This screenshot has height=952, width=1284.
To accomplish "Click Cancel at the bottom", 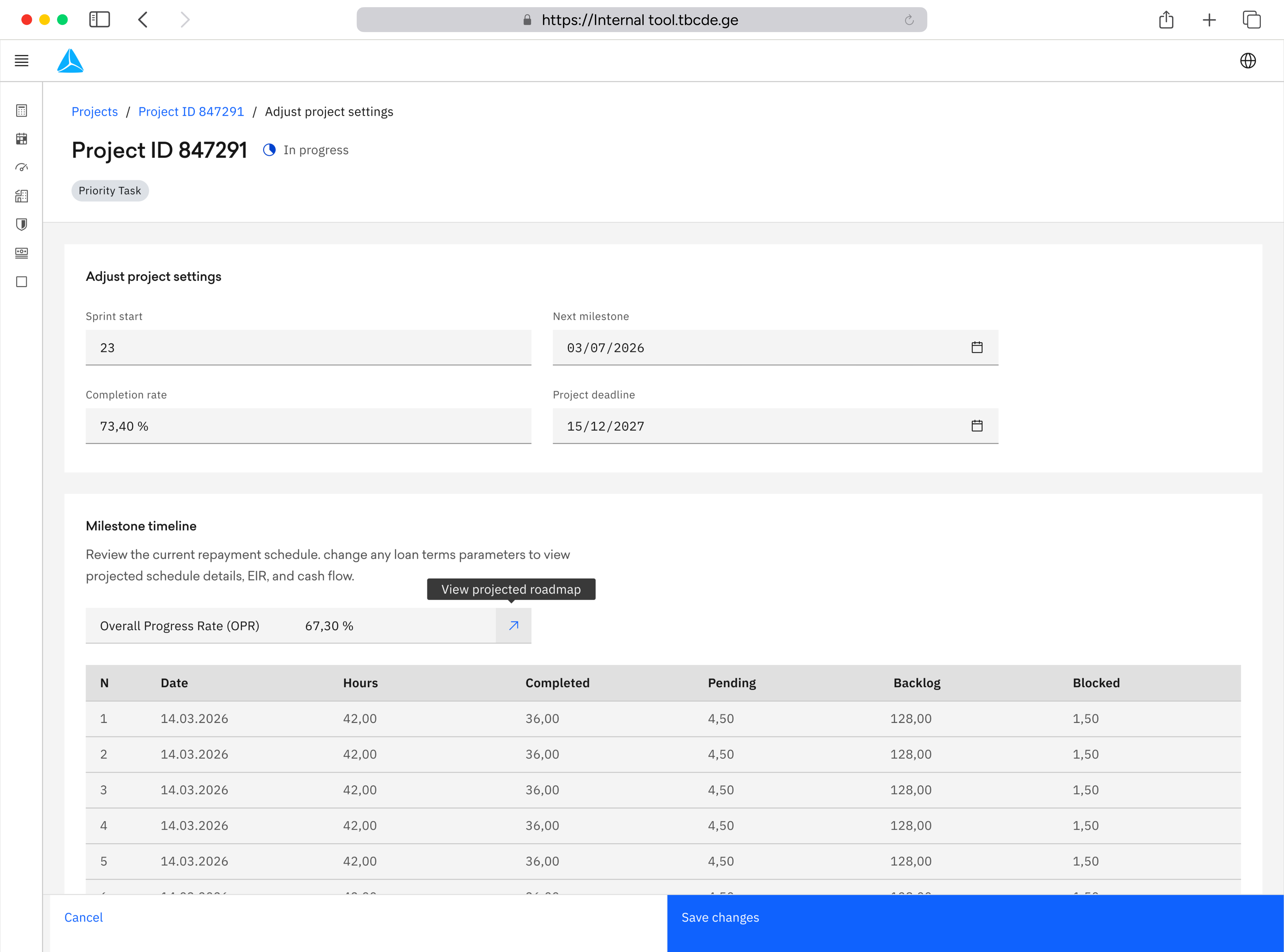I will pos(84,918).
